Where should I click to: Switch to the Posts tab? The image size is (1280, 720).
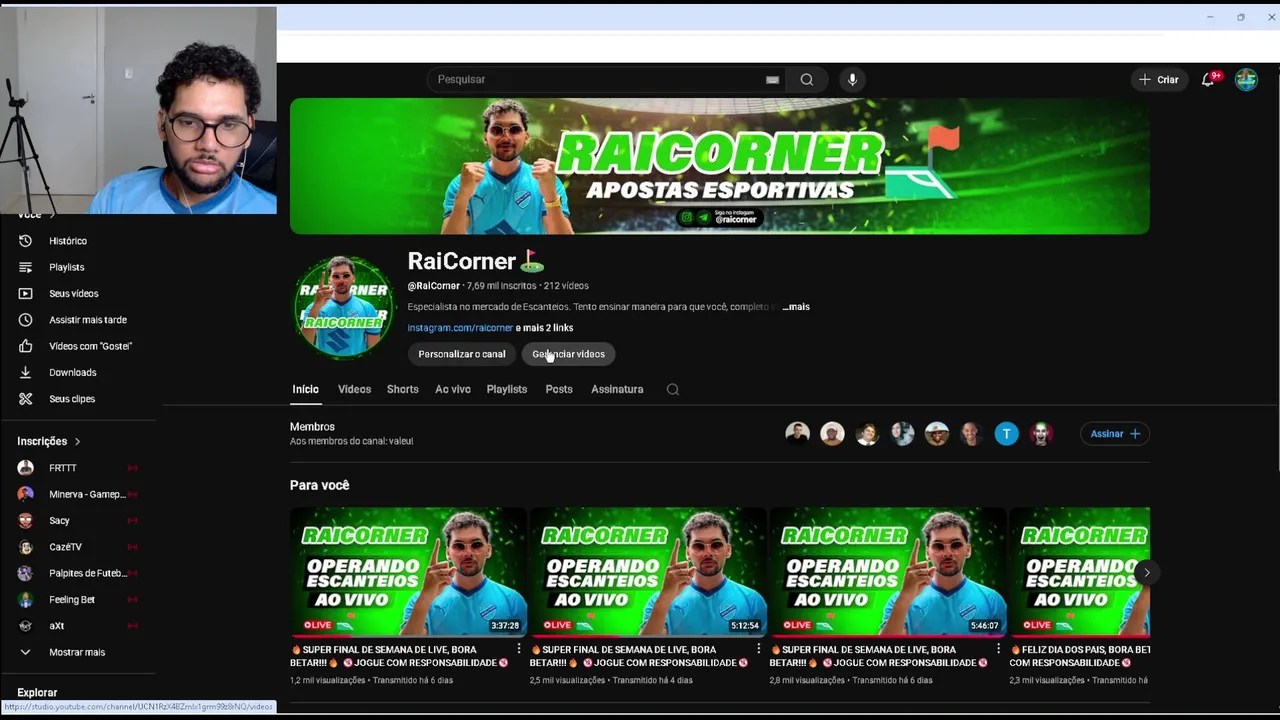(x=559, y=390)
